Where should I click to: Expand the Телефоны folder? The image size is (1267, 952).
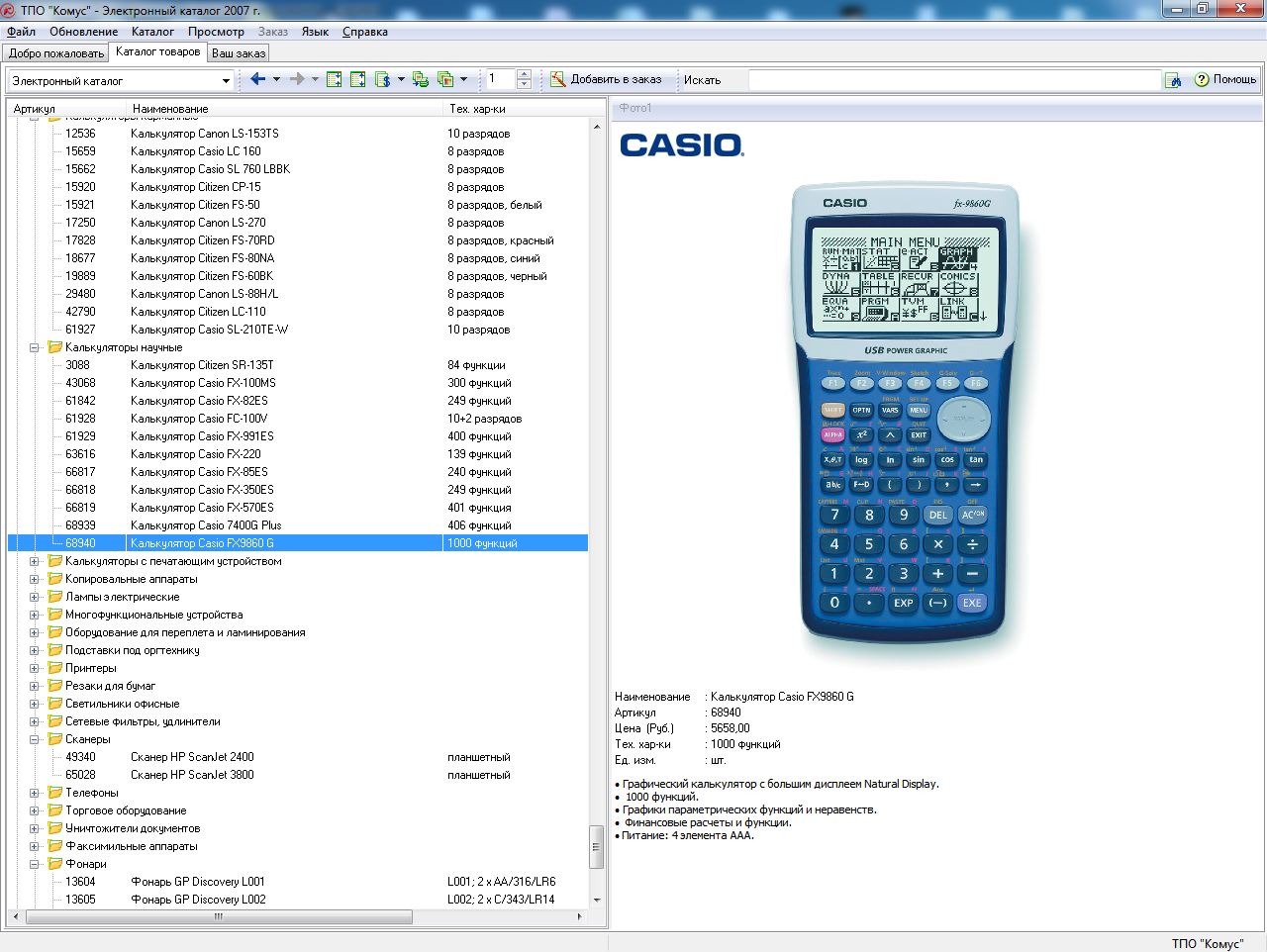point(35,793)
